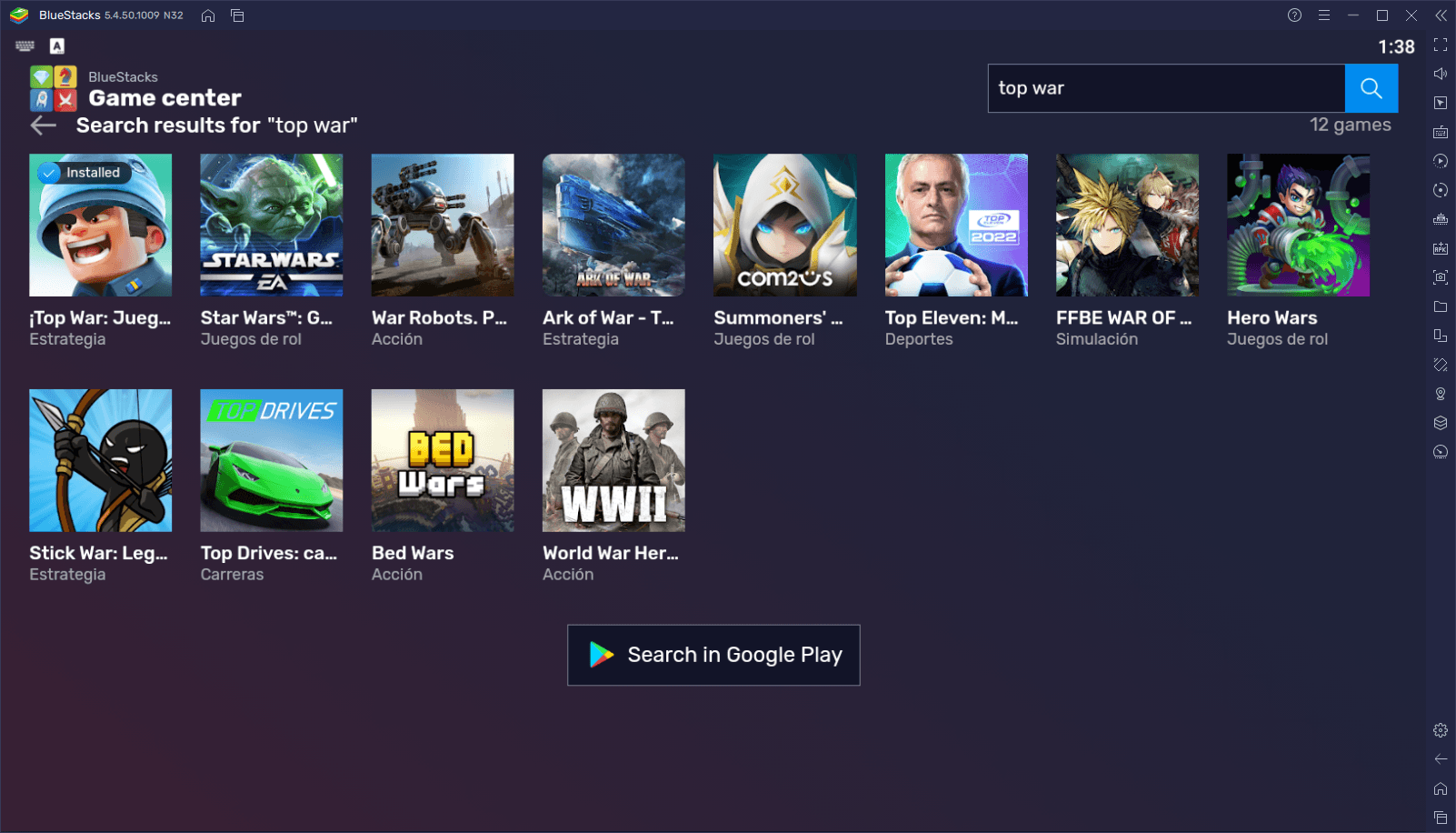Open the FFBE WAR OF game thumbnail
This screenshot has height=833, width=1456.
pos(1127,225)
